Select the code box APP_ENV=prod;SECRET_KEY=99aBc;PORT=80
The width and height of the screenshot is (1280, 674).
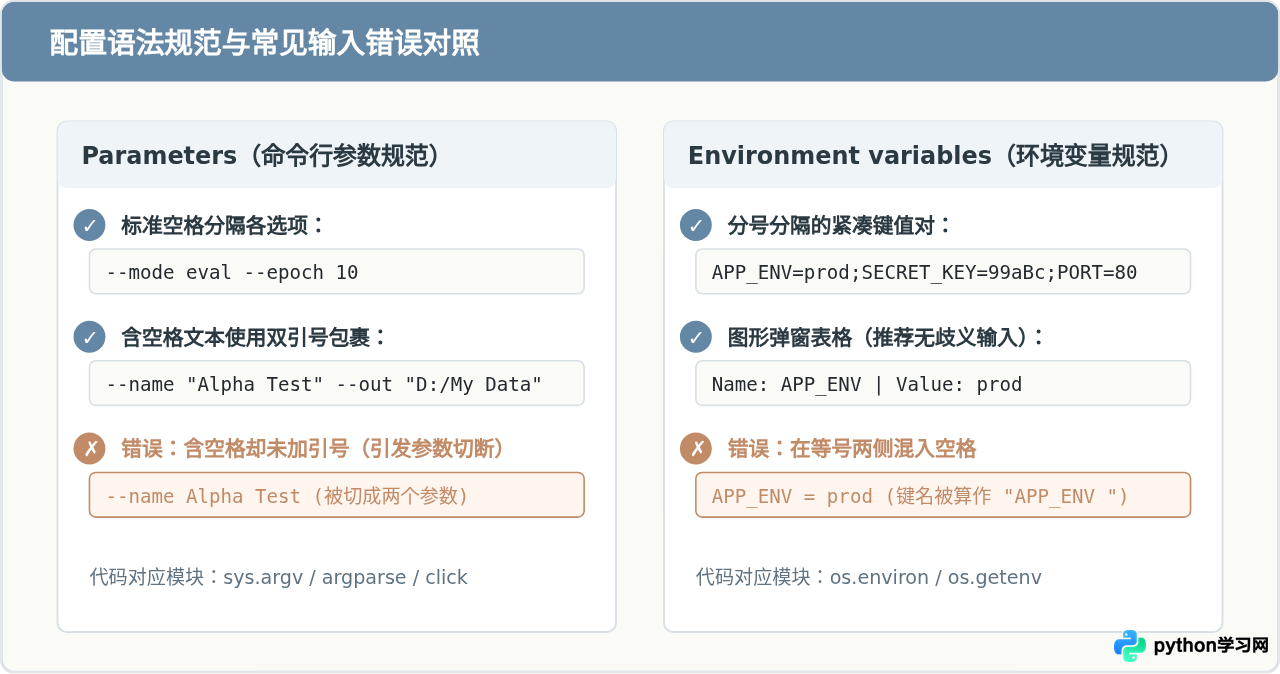pyautogui.click(x=943, y=272)
